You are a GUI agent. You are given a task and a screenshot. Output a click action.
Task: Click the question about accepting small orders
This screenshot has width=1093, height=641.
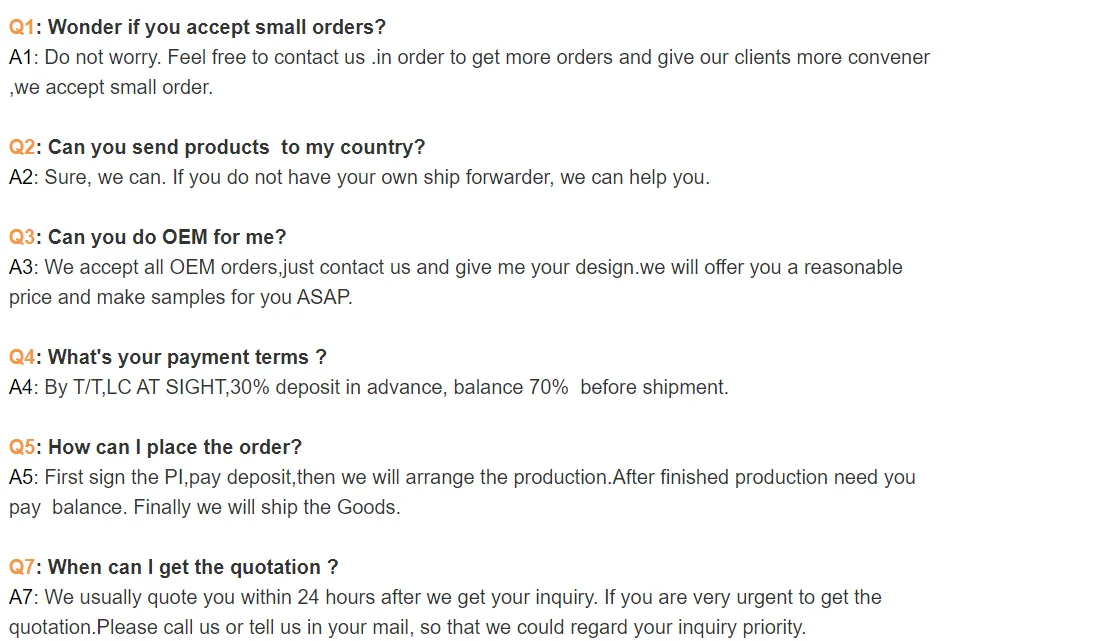(x=216, y=27)
